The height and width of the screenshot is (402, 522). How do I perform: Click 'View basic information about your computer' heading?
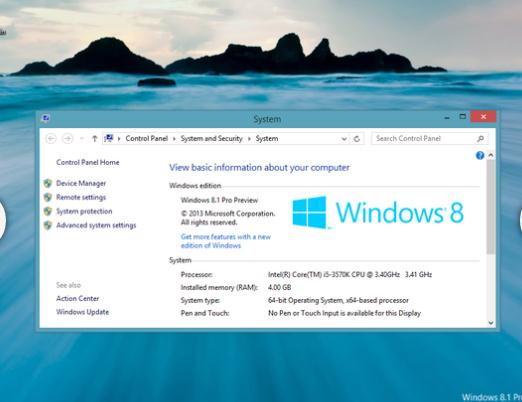tap(259, 168)
